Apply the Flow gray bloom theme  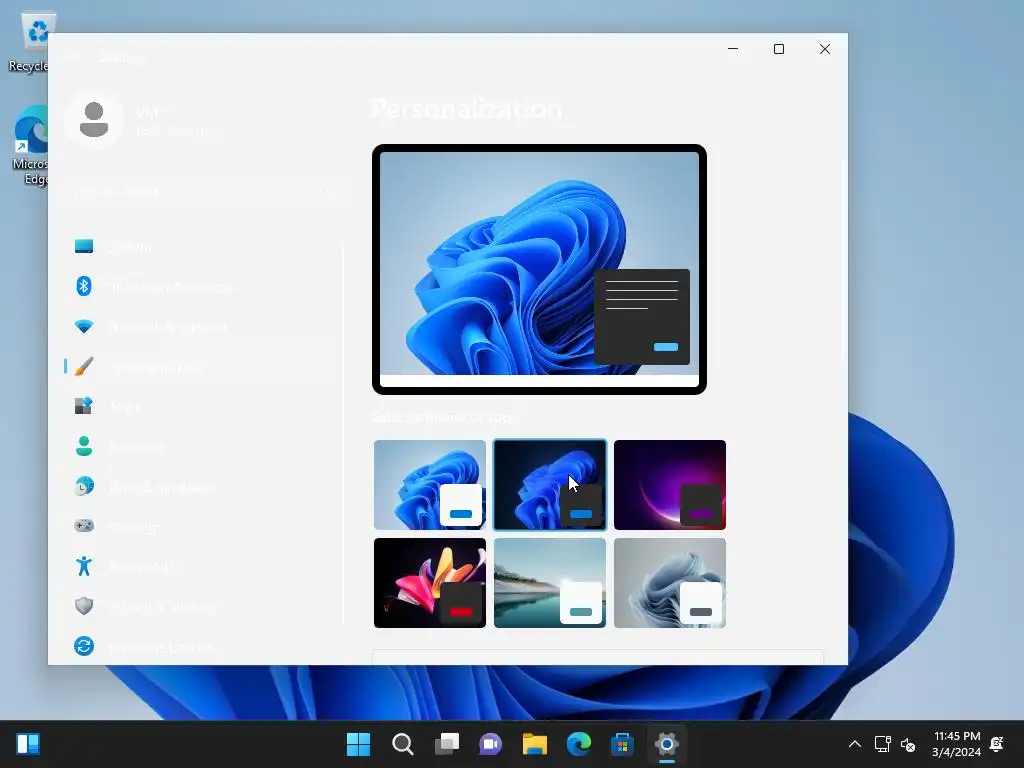[670, 583]
